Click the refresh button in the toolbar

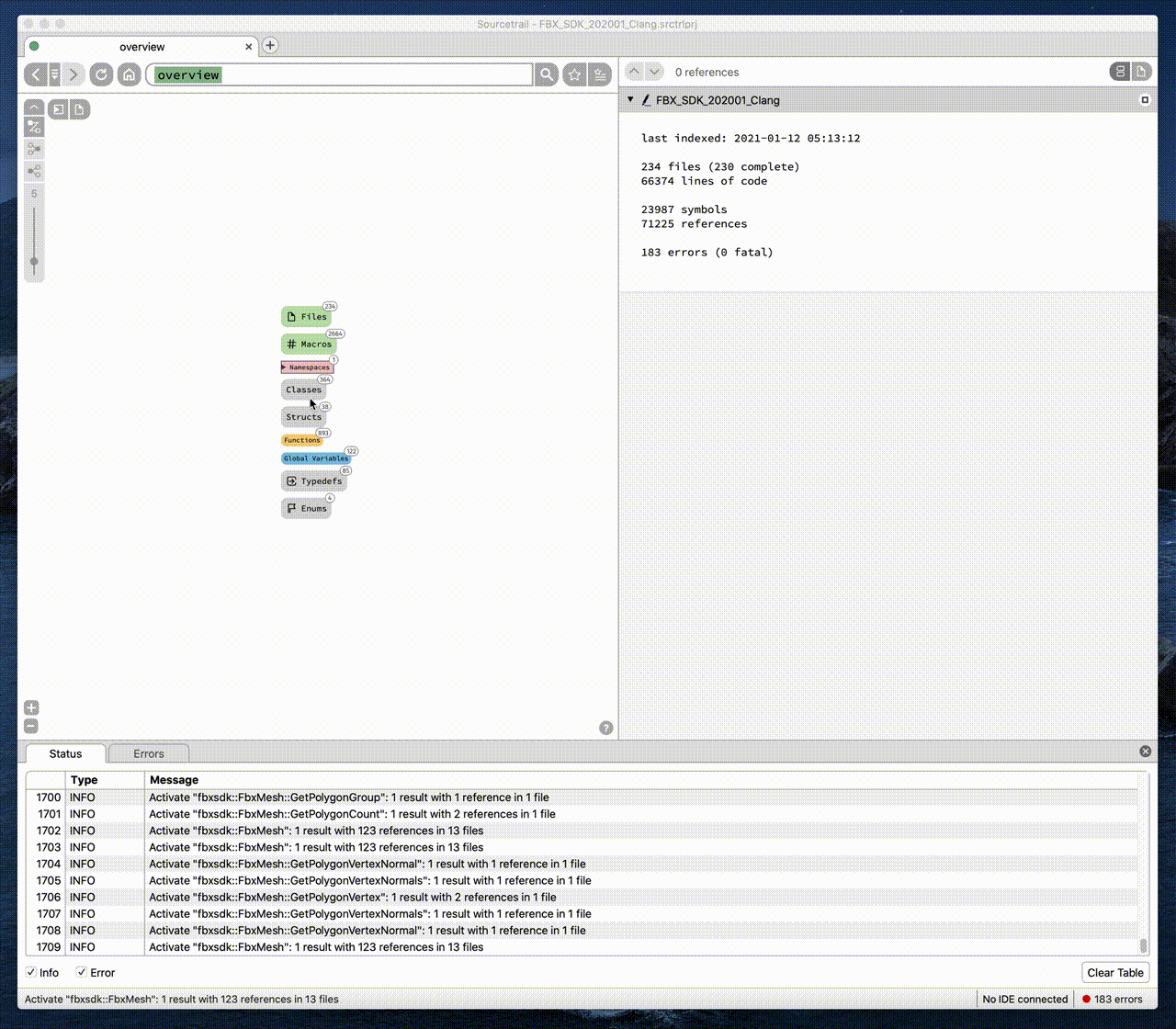(102, 74)
